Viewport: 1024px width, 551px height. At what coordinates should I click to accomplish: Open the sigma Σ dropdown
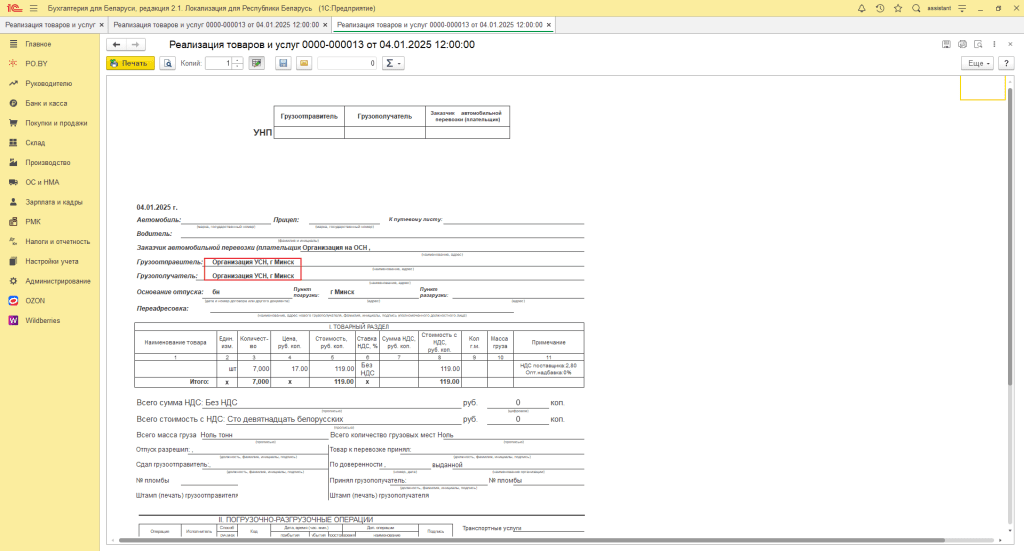pos(393,63)
